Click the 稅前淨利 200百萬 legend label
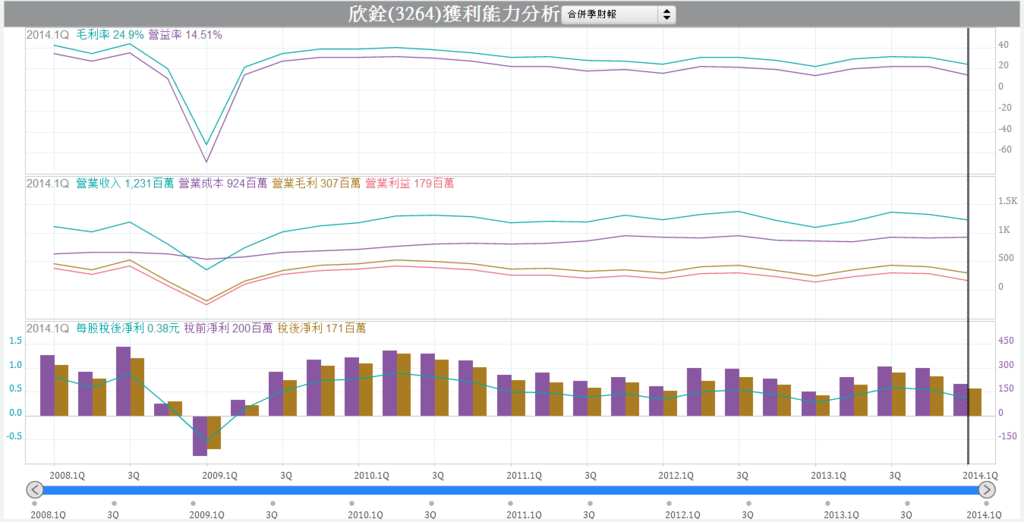The image size is (1024, 522). pos(228,328)
